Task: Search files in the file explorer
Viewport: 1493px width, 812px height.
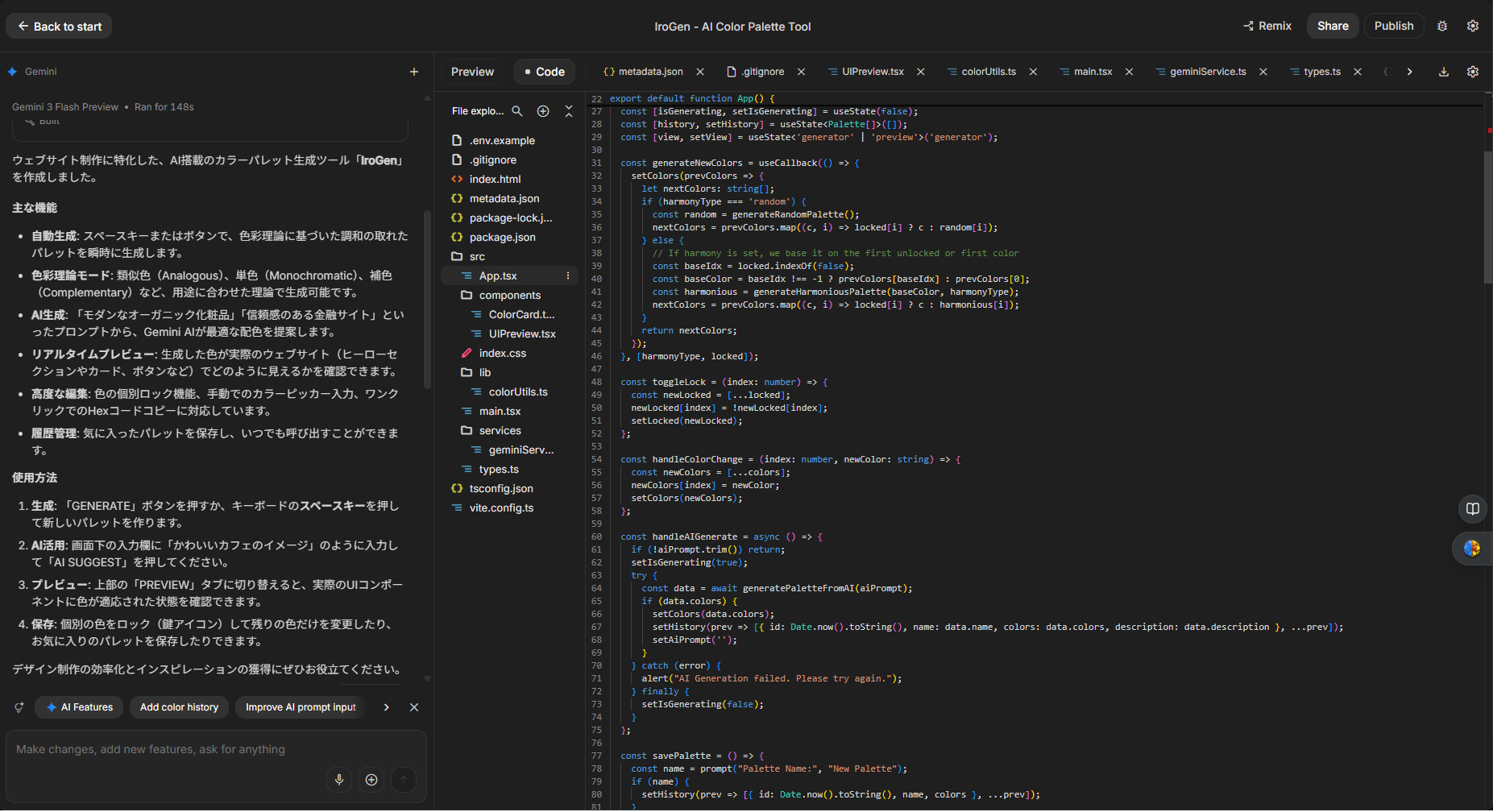Action: (x=517, y=111)
